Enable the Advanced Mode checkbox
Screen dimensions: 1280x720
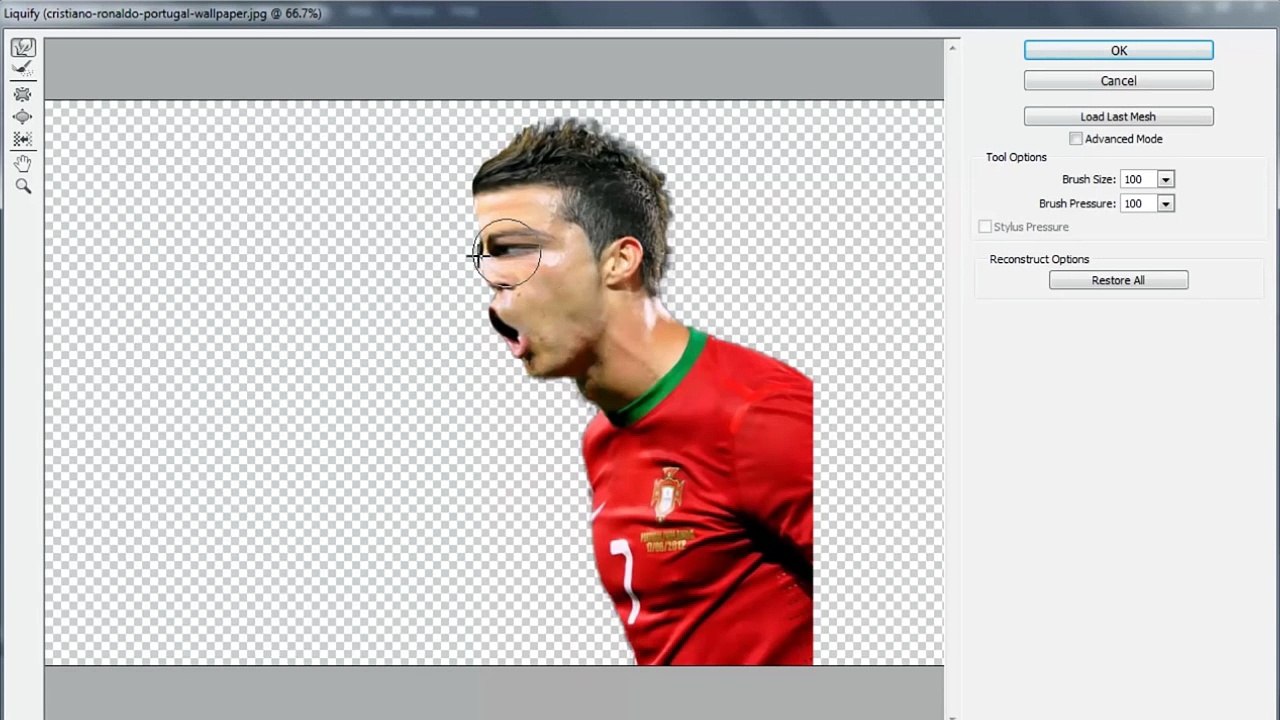[x=1076, y=139]
